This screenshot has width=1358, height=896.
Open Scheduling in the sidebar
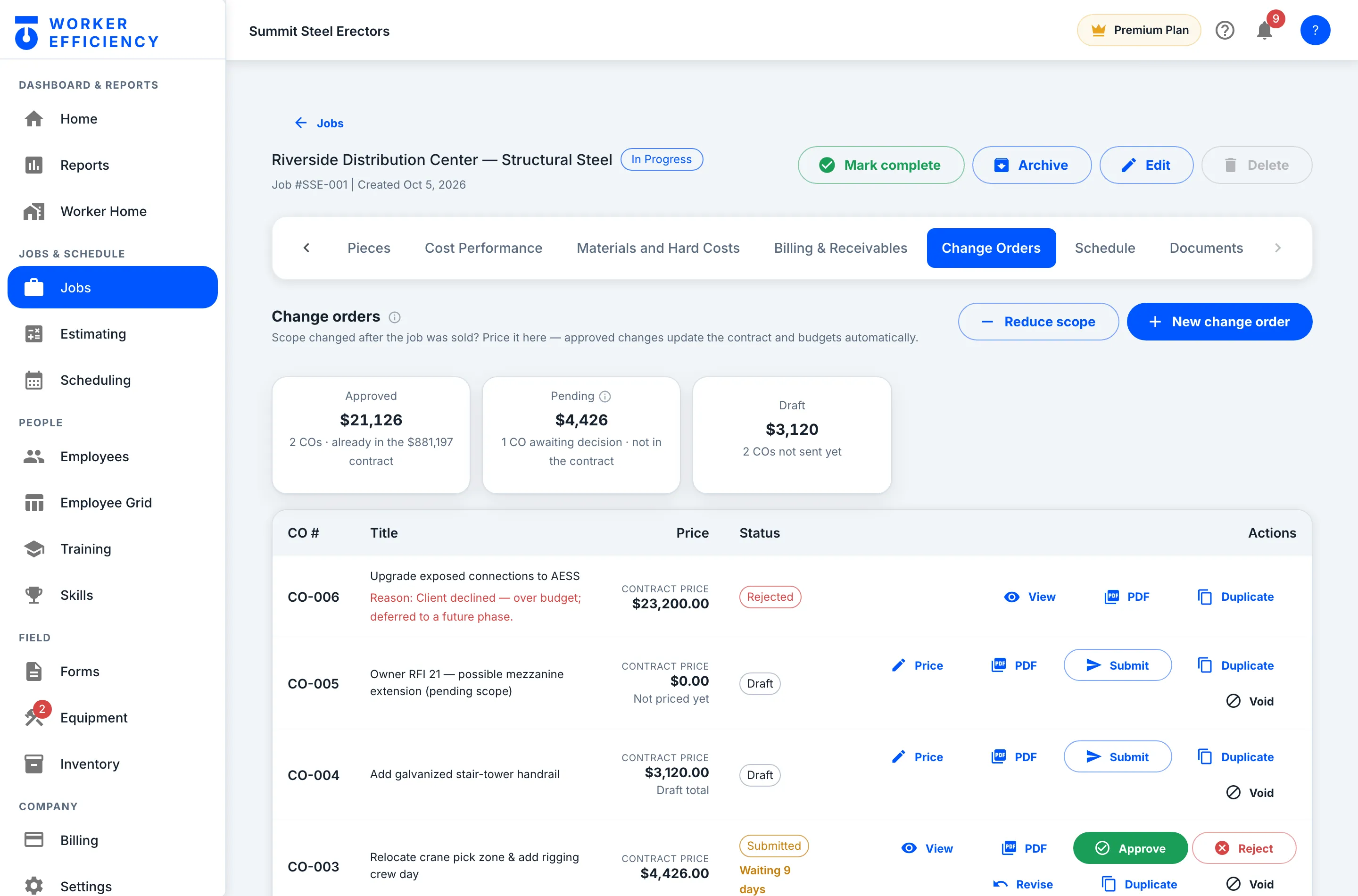[x=113, y=380]
